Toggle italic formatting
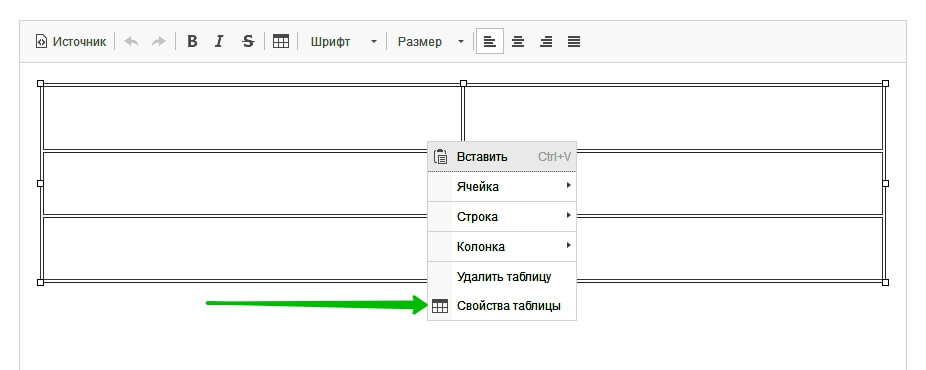This screenshot has width=926, height=370. [x=220, y=42]
